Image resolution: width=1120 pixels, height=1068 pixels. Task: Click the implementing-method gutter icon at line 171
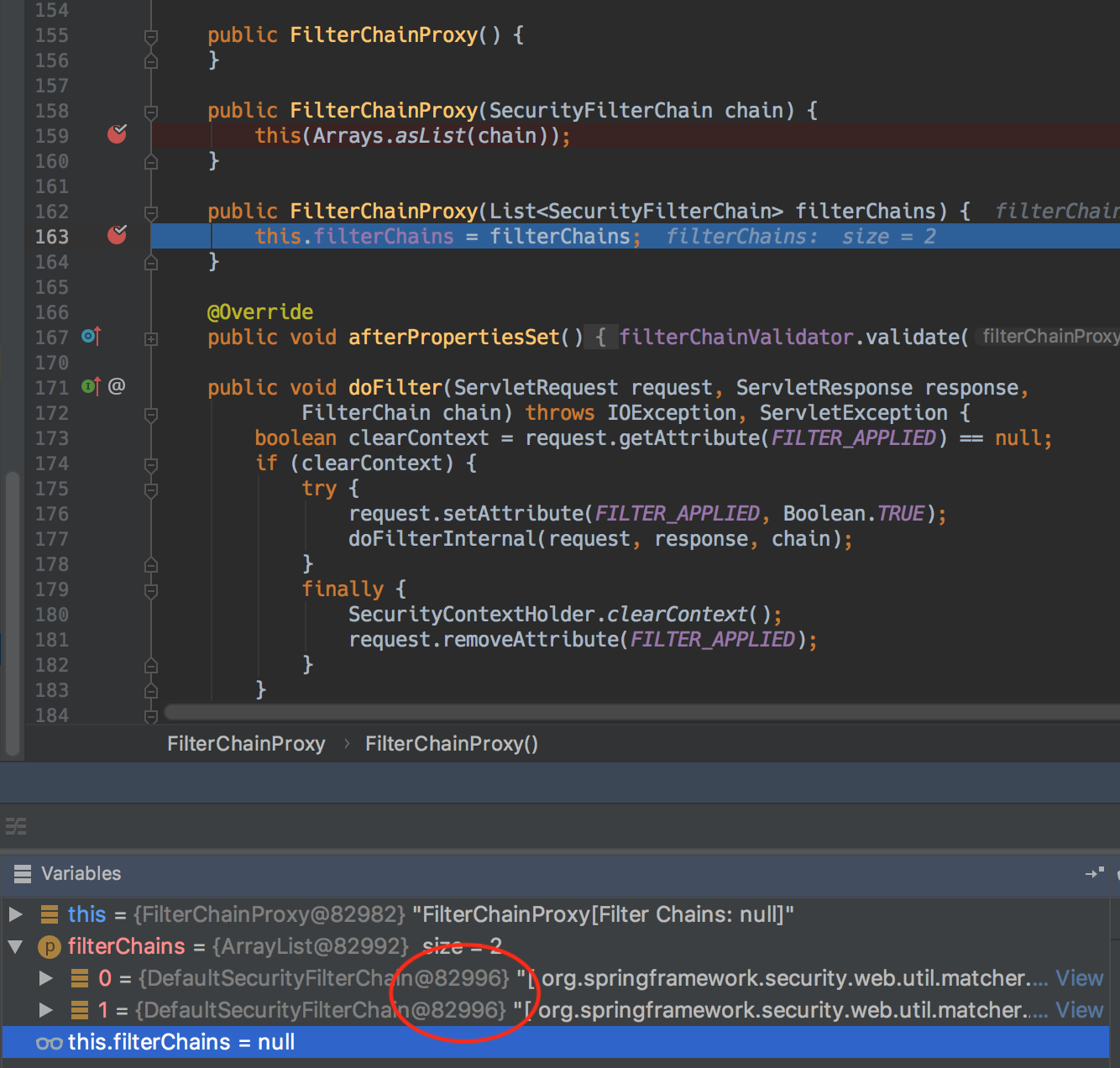point(90,386)
